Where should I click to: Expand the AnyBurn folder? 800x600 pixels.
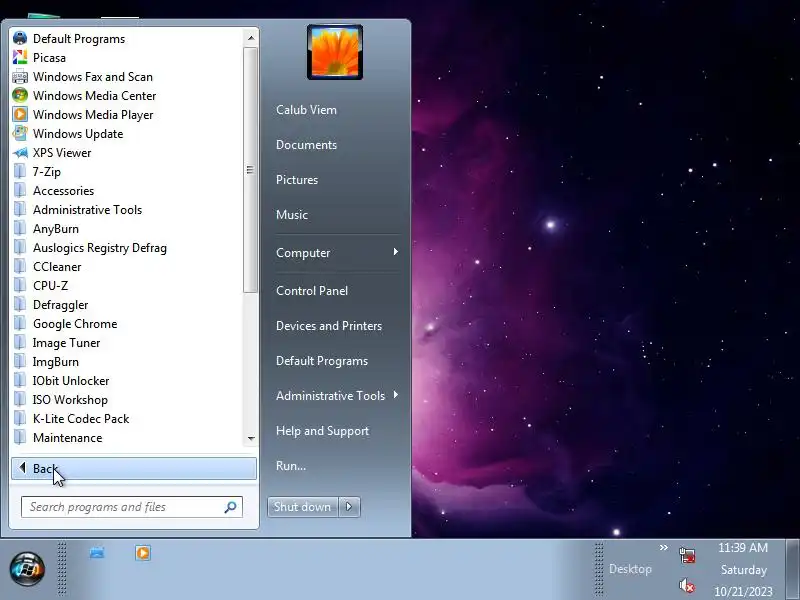[56, 229]
